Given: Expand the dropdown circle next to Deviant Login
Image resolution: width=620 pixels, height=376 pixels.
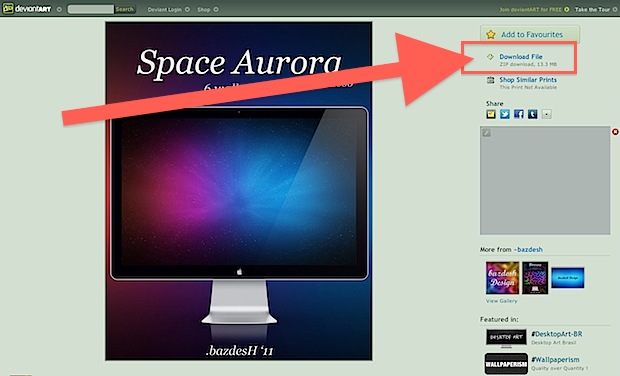Looking at the screenshot, I should 187,9.
